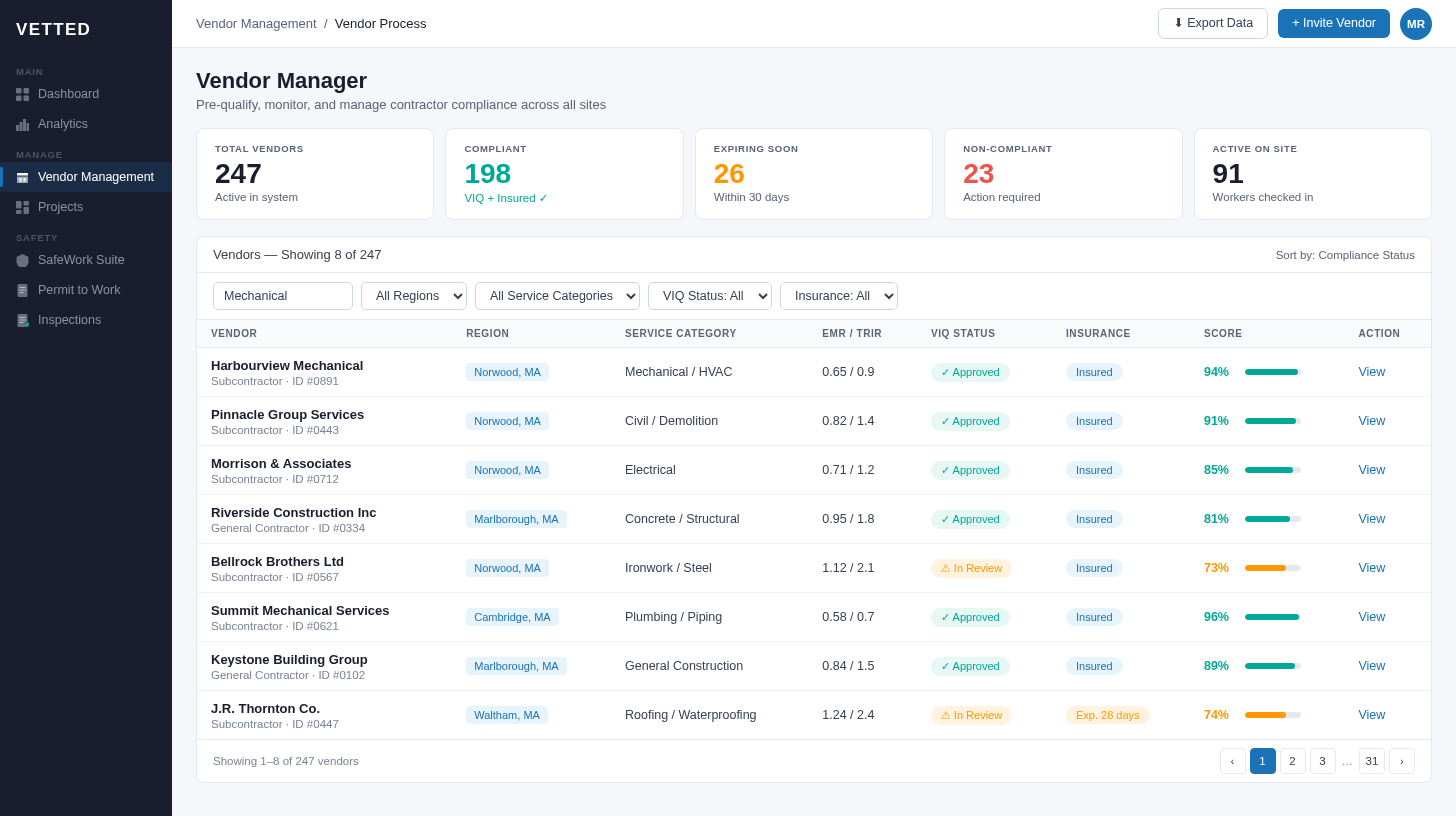
Task: Expand the VIQ Status filter dropdown
Action: coord(709,295)
